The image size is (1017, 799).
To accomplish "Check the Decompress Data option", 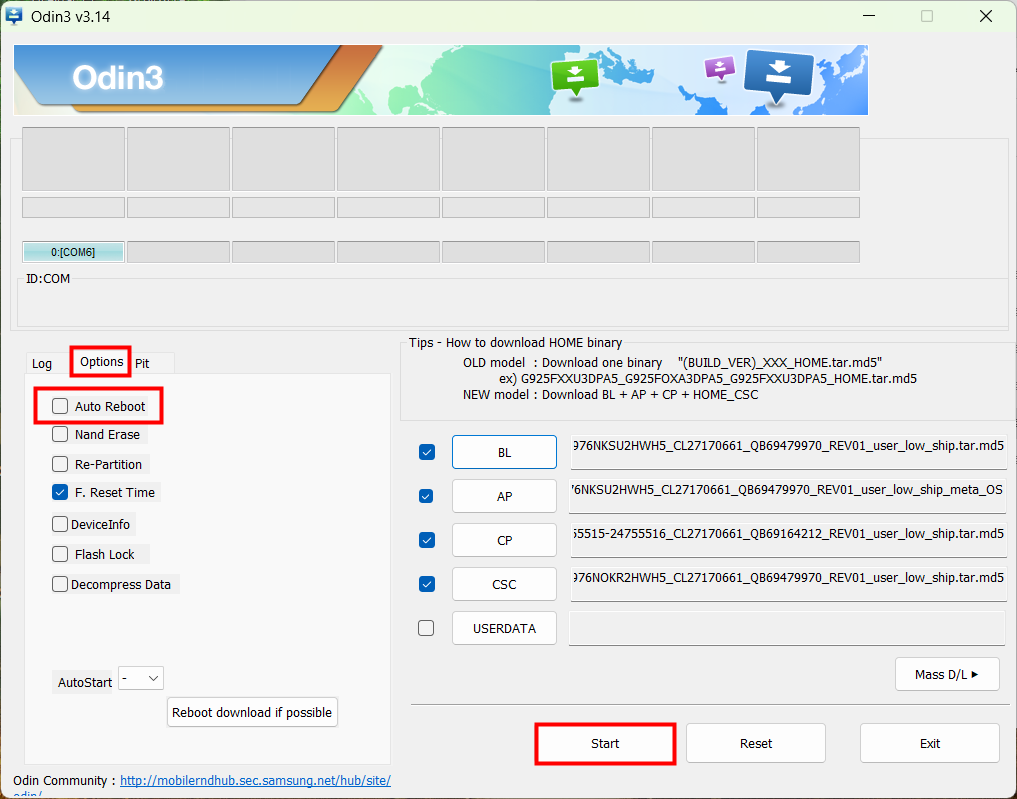I will coord(60,584).
